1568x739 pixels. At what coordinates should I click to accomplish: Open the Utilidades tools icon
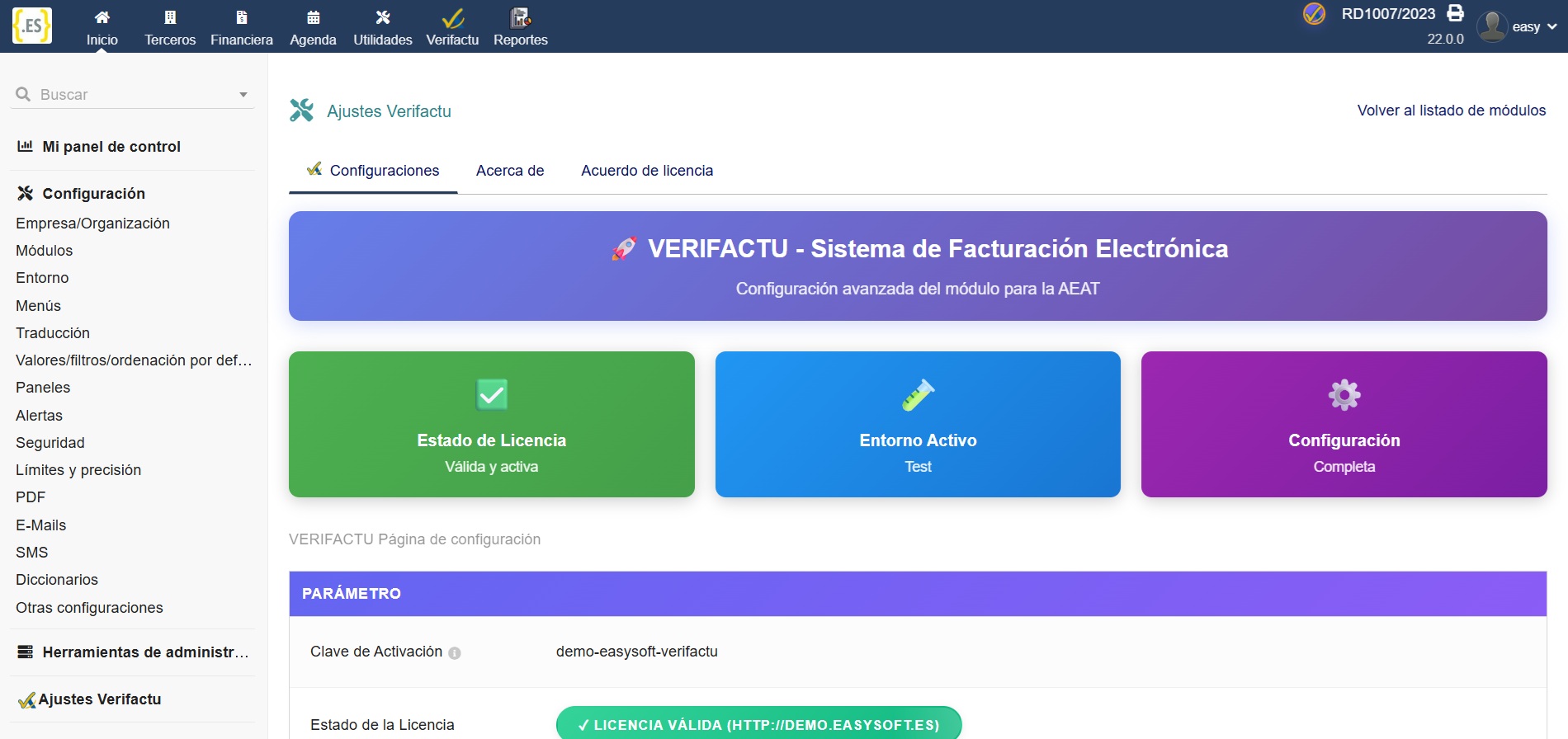(x=383, y=17)
